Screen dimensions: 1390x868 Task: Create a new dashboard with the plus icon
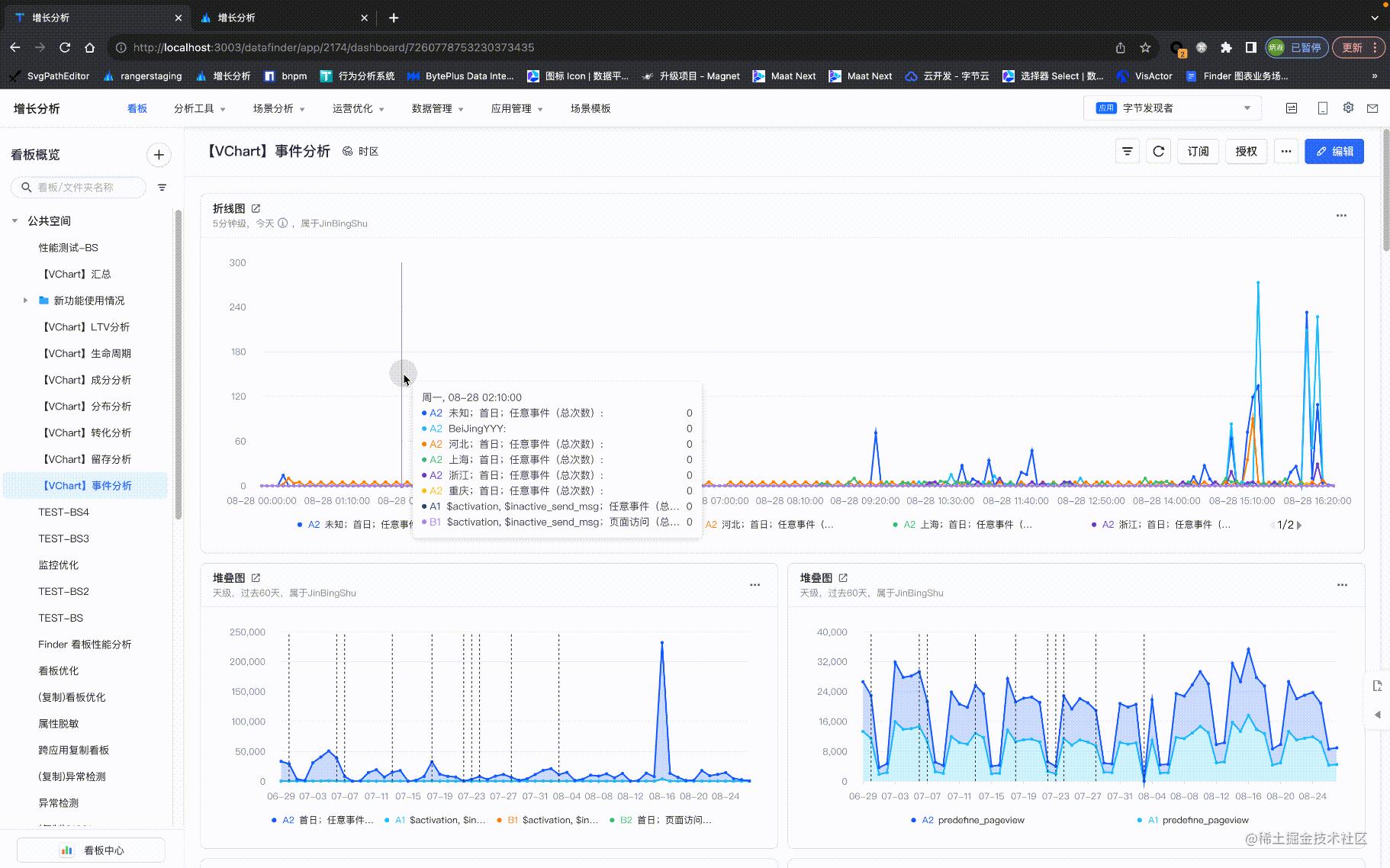coord(159,155)
